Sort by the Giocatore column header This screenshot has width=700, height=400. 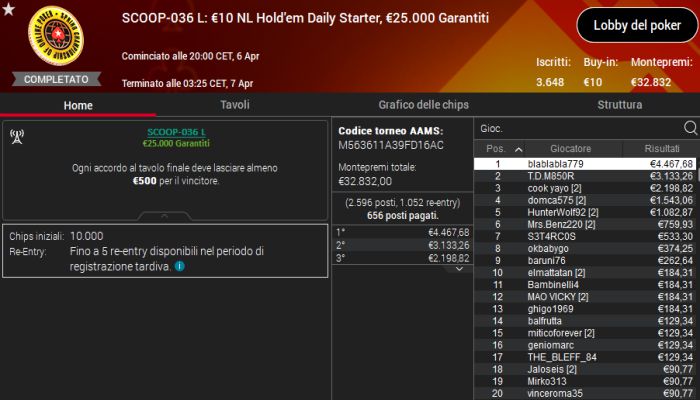tap(571, 149)
